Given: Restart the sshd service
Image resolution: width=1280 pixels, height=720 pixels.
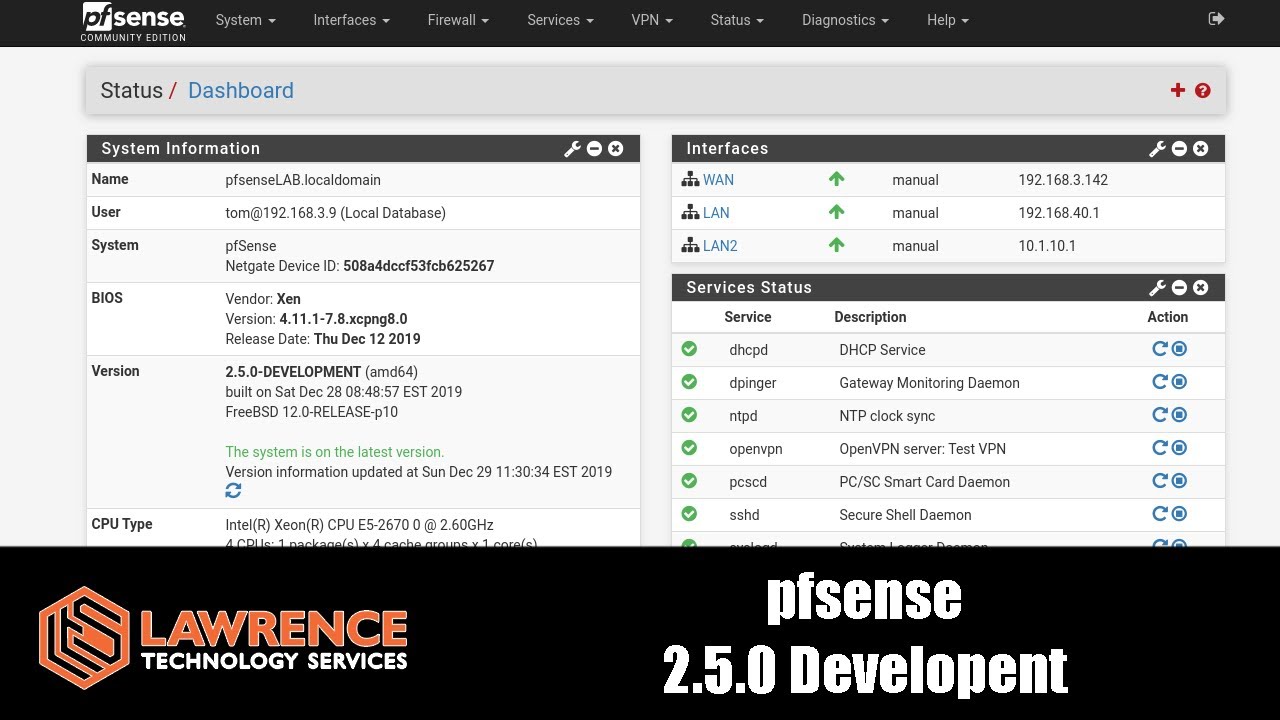Looking at the screenshot, I should click(1160, 514).
